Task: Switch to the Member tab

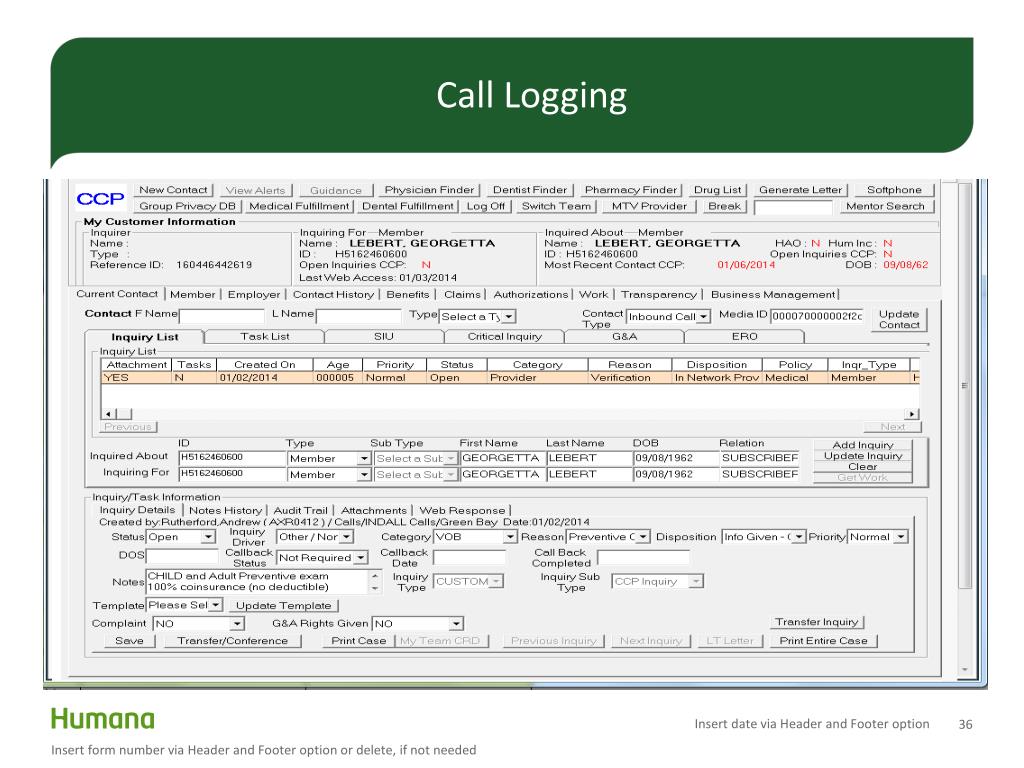Action: click(193, 295)
